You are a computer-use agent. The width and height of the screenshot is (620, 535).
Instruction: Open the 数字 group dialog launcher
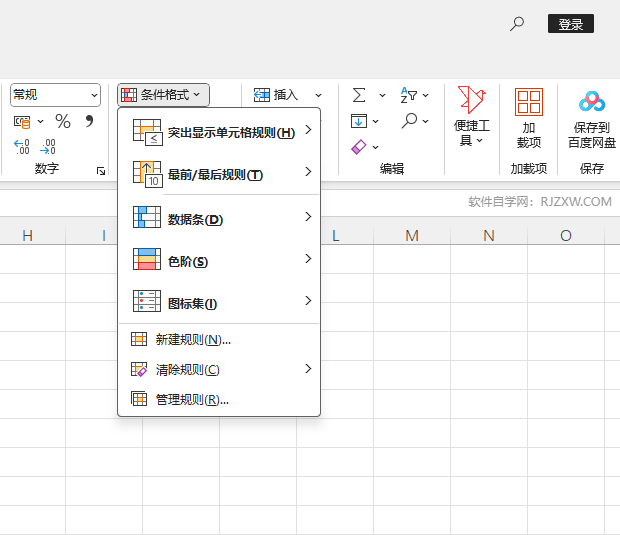tap(101, 171)
